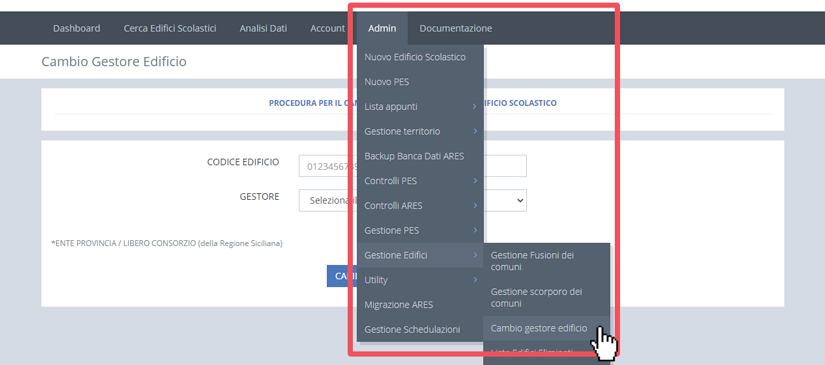Open the Account menu
Screen dimensions: 825x365
[x=327, y=28]
